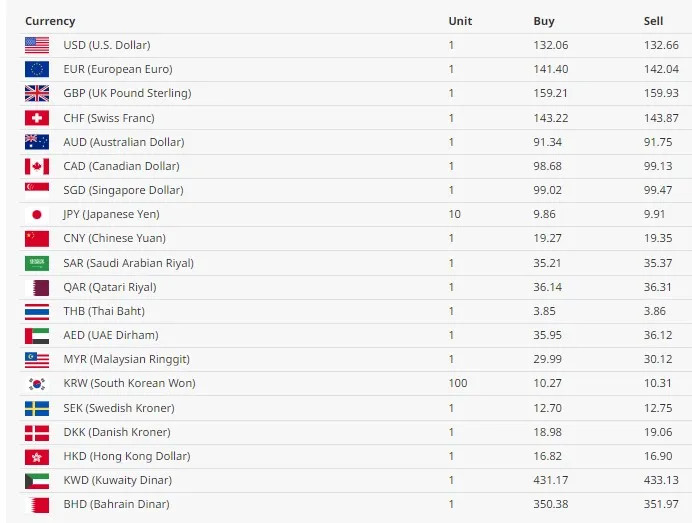Click the United States flag icon
Screen dimensions: 692x523
(37, 45)
